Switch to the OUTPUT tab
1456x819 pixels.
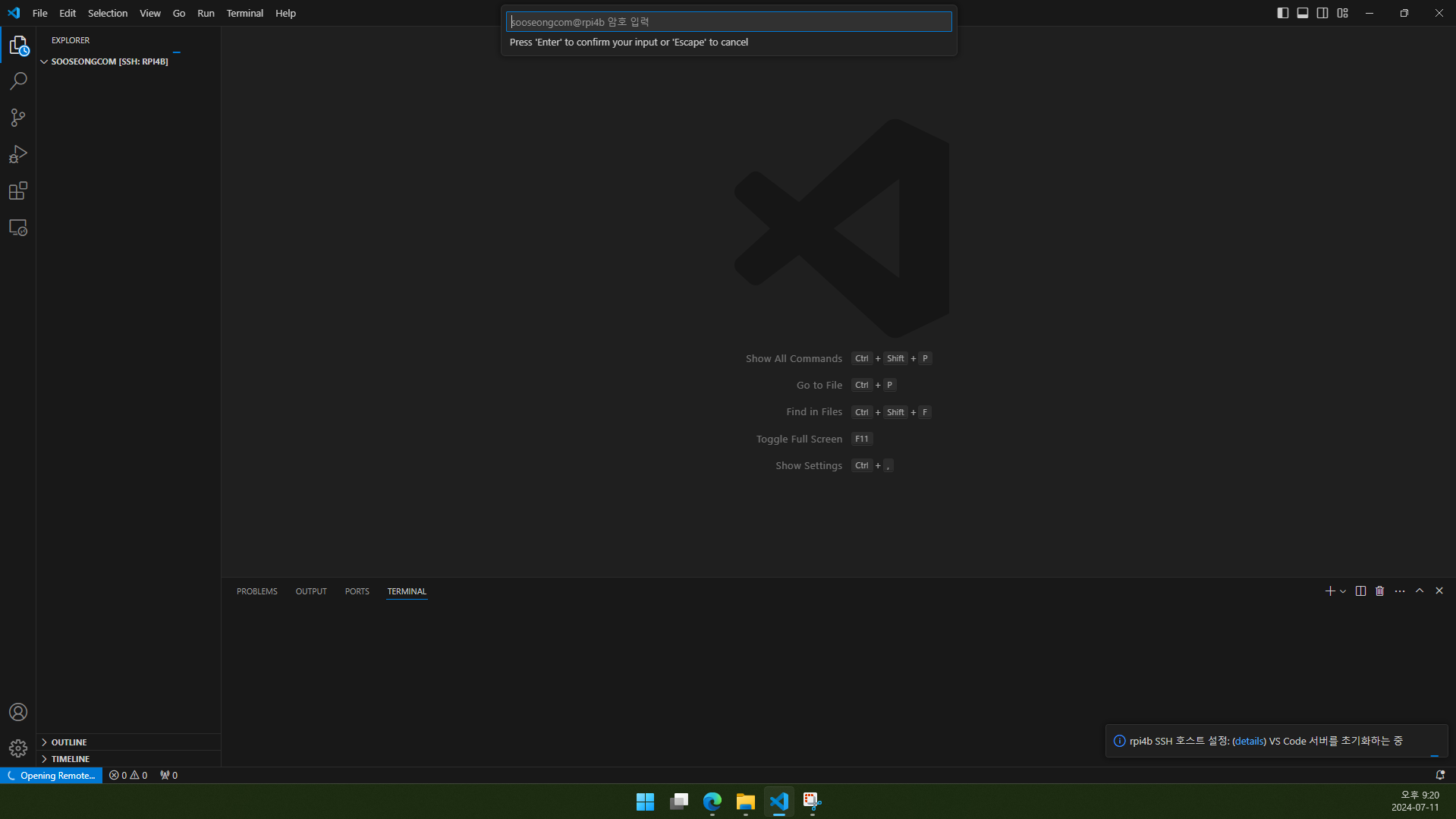[x=311, y=591]
